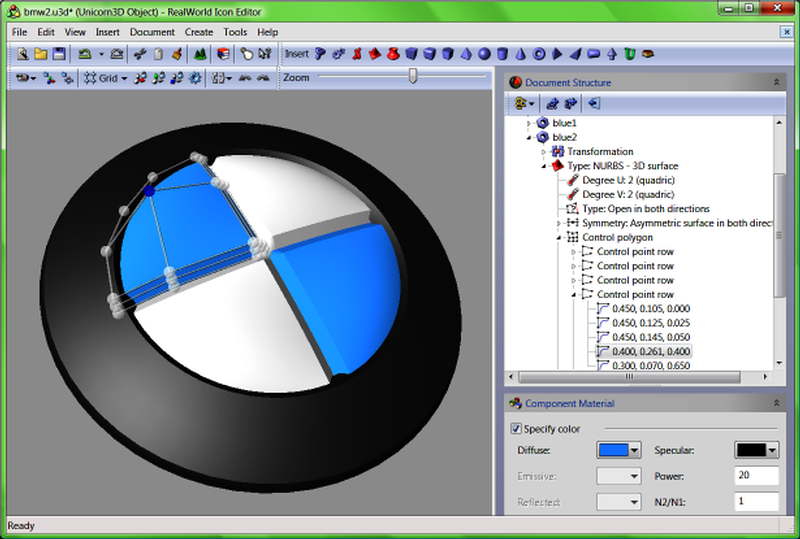Insert the red vase lathe object
The height and width of the screenshot is (539, 800).
click(x=393, y=54)
